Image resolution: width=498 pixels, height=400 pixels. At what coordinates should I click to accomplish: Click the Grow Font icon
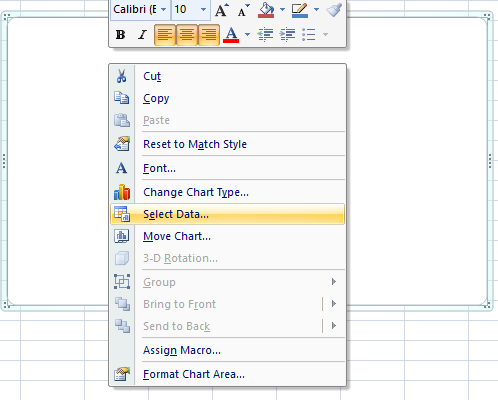(x=222, y=10)
